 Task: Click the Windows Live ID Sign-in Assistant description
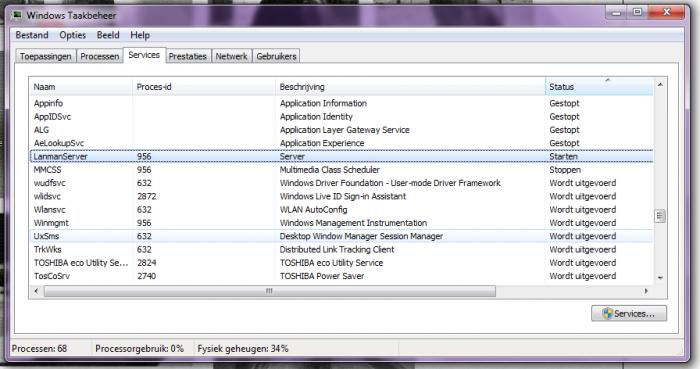click(x=343, y=196)
